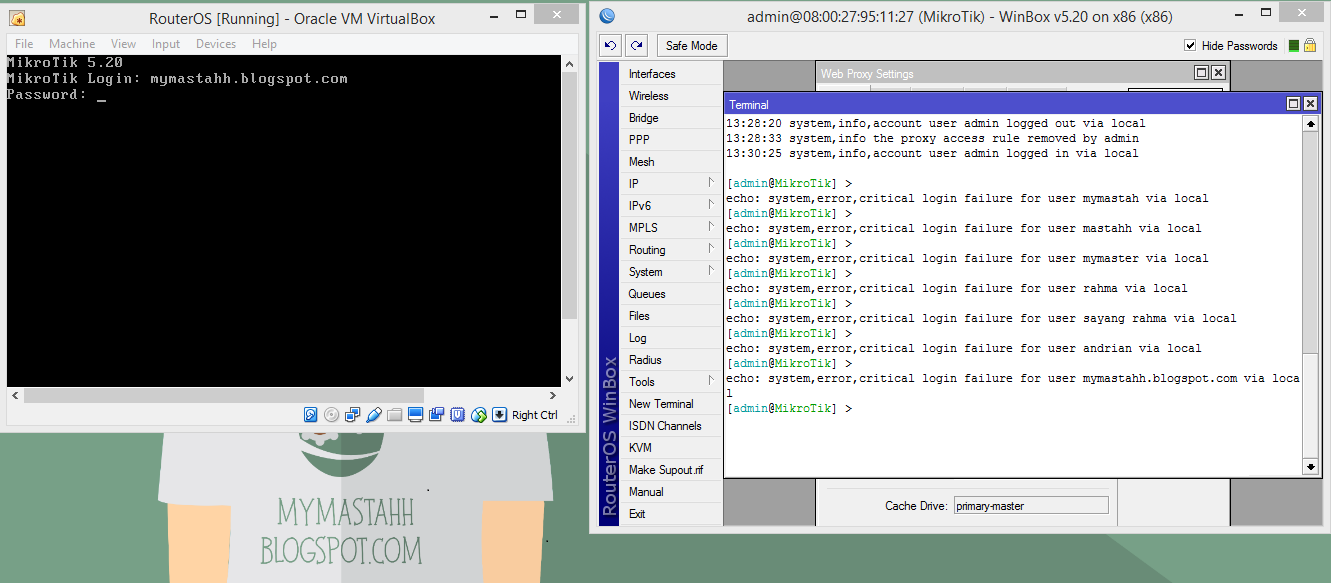Open KVM in WinBox sidebar
The width and height of the screenshot is (1331, 583).
(671, 448)
